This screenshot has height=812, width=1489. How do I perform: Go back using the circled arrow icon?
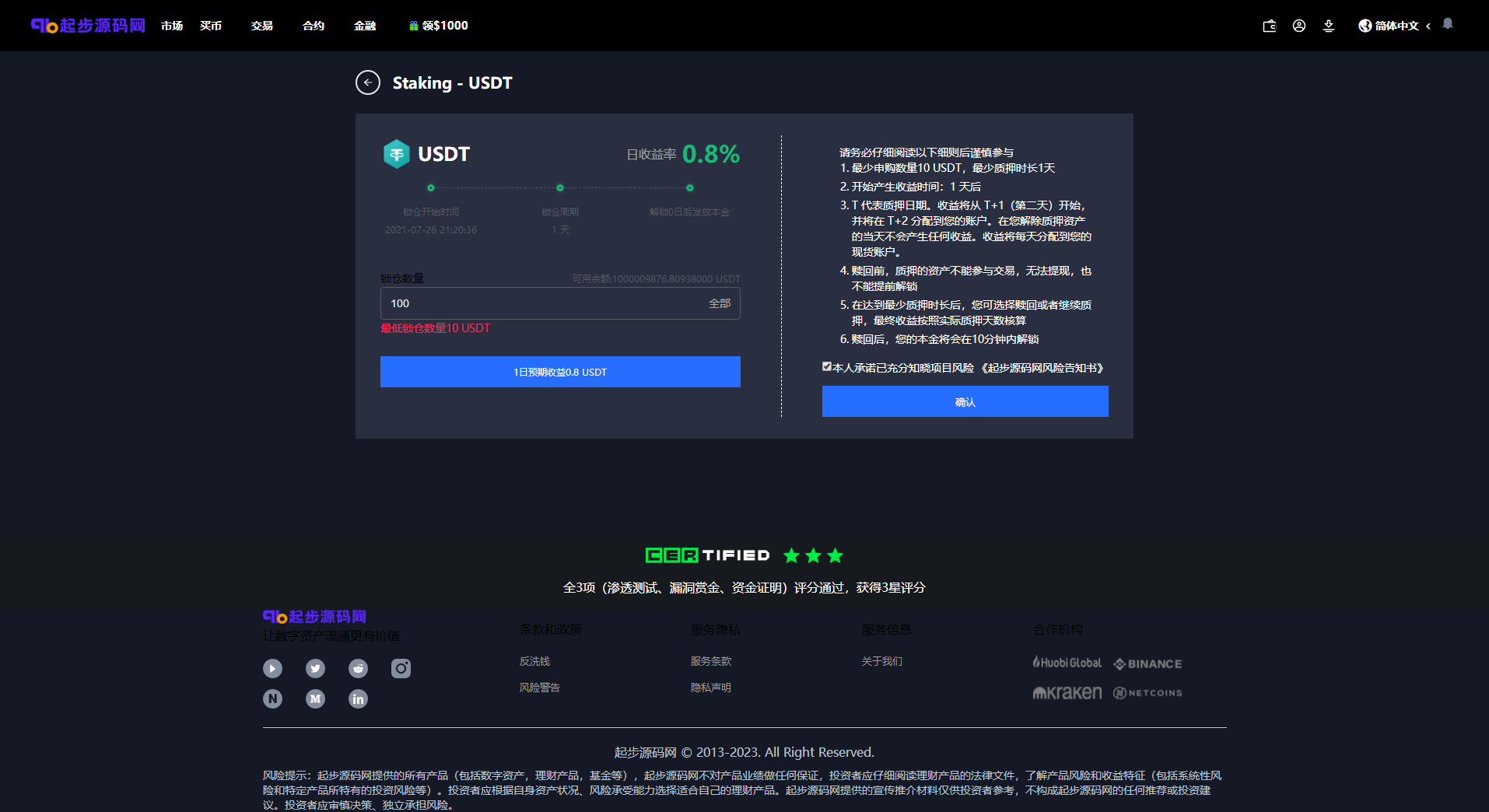click(368, 82)
